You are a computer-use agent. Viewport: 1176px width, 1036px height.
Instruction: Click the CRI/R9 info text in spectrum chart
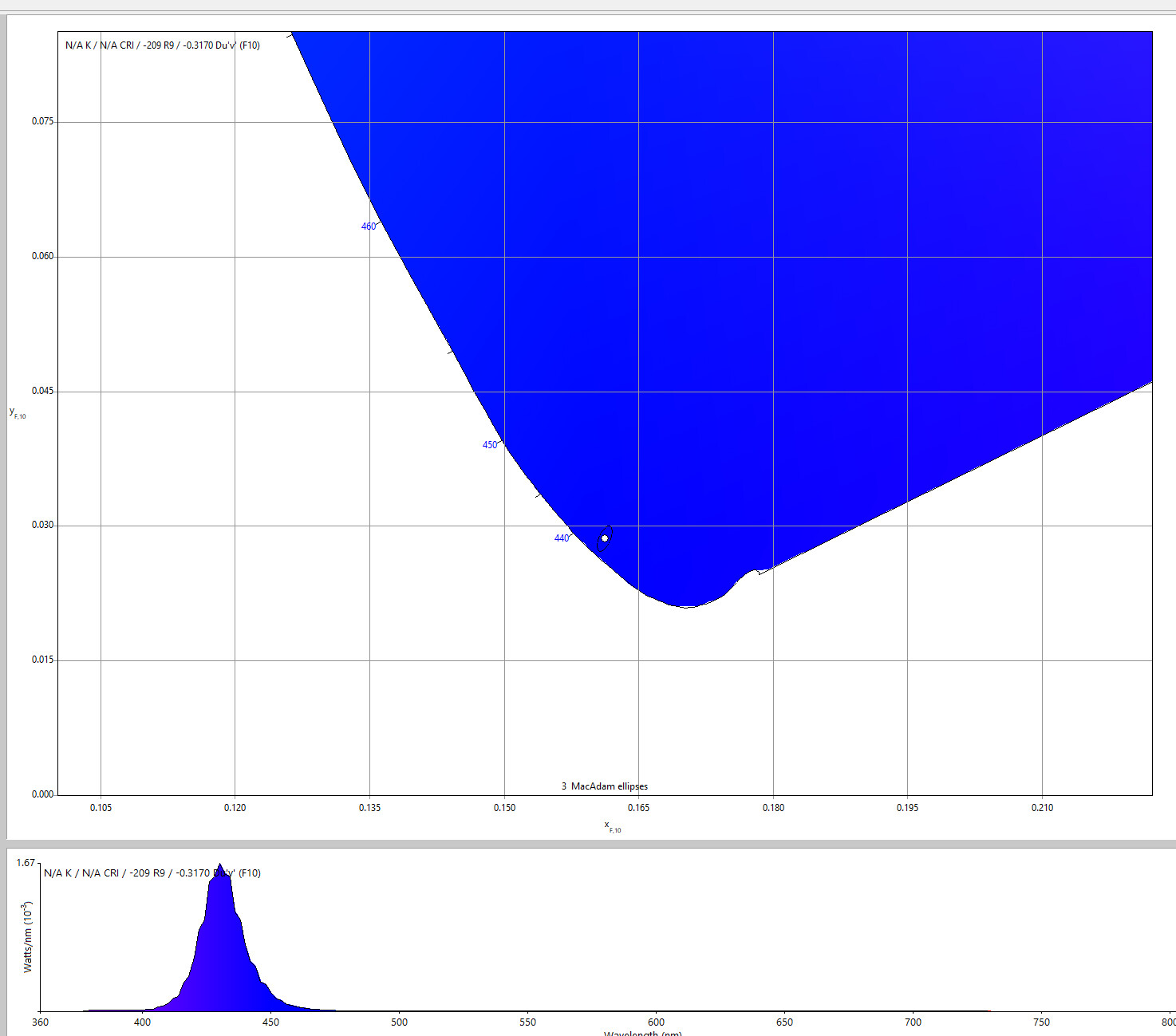click(x=152, y=873)
